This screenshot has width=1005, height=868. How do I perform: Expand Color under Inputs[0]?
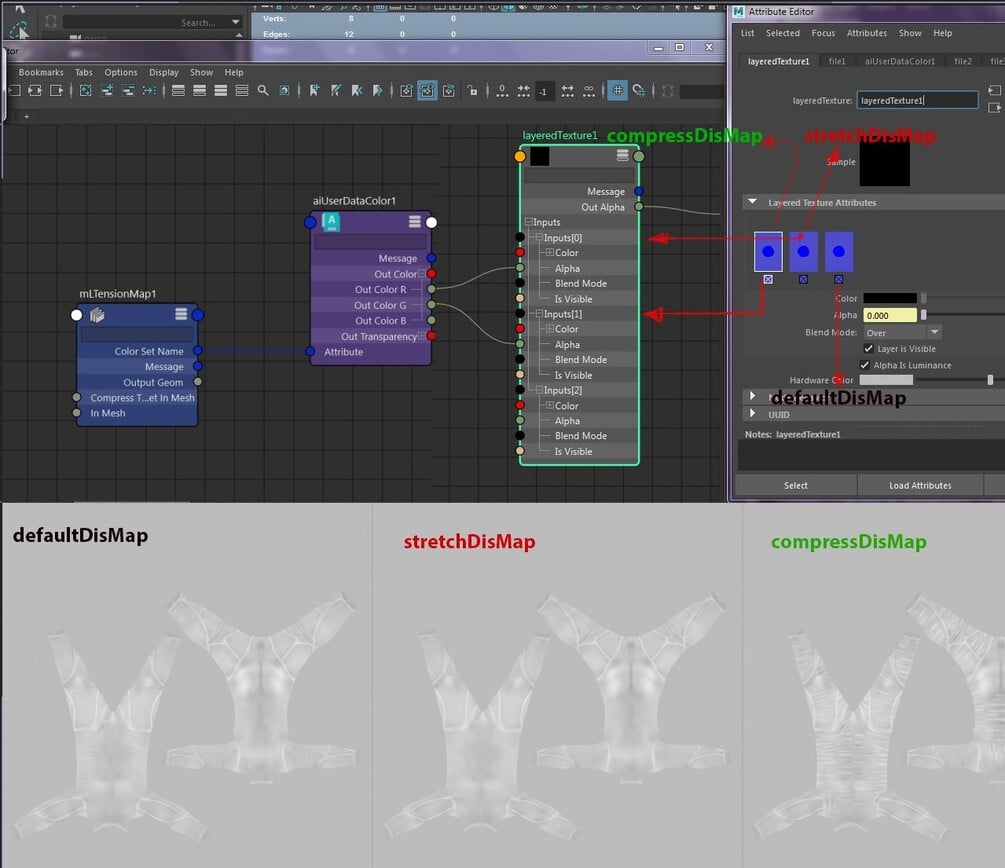(x=550, y=253)
